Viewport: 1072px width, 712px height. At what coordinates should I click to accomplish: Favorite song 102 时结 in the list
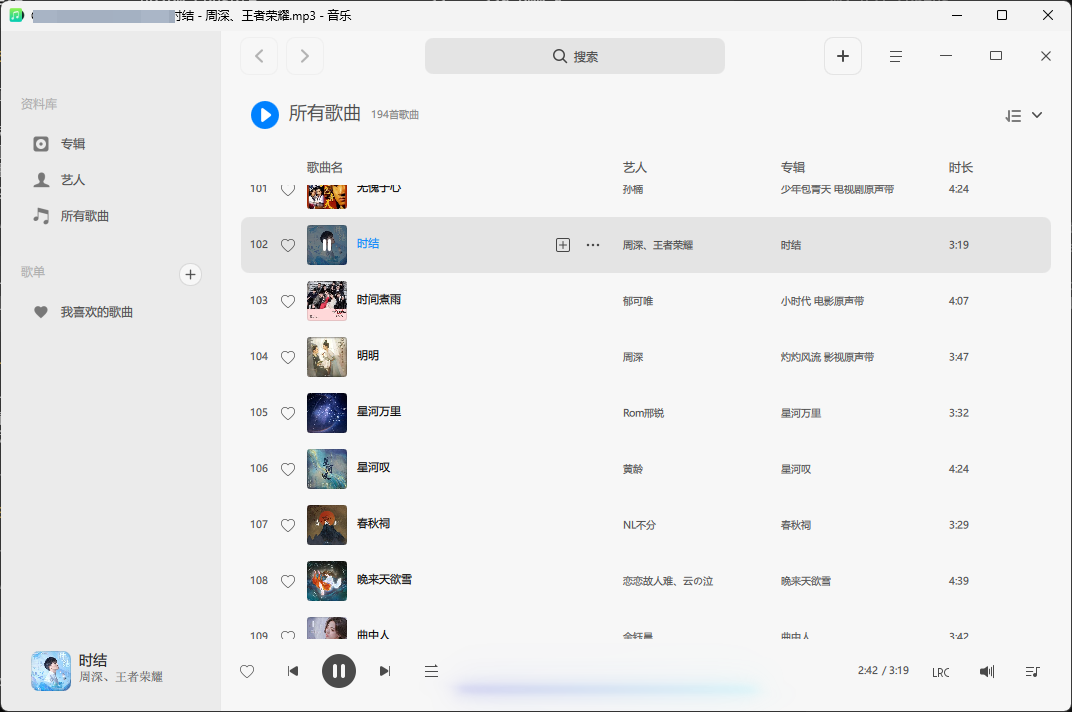[x=288, y=245]
